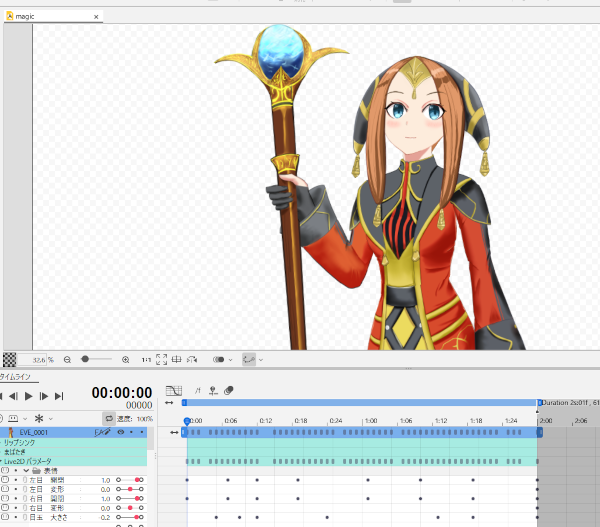Click the 00:00:00 timecode display
Screen dimensions: 600x527
[x=122, y=393]
